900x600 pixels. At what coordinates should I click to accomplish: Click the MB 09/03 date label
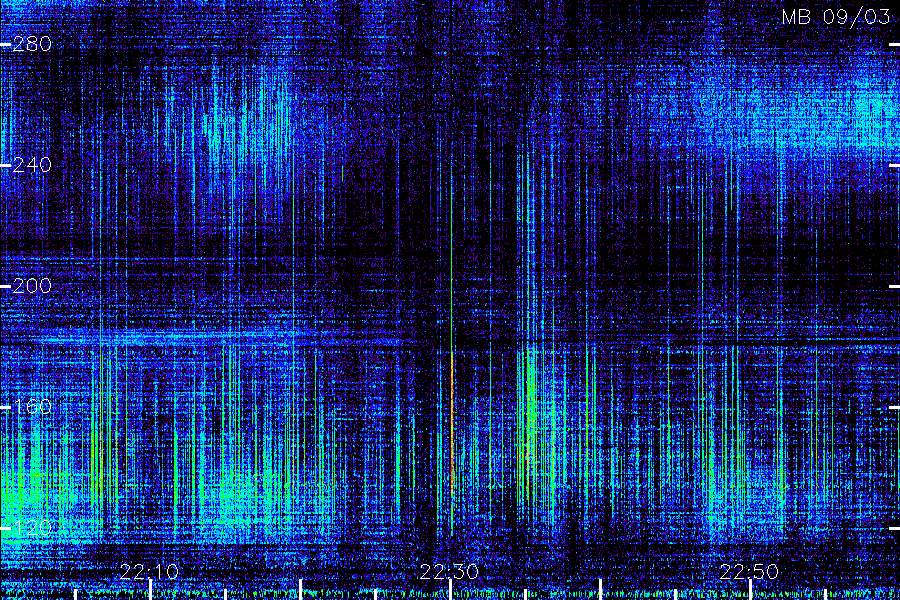pos(836,17)
